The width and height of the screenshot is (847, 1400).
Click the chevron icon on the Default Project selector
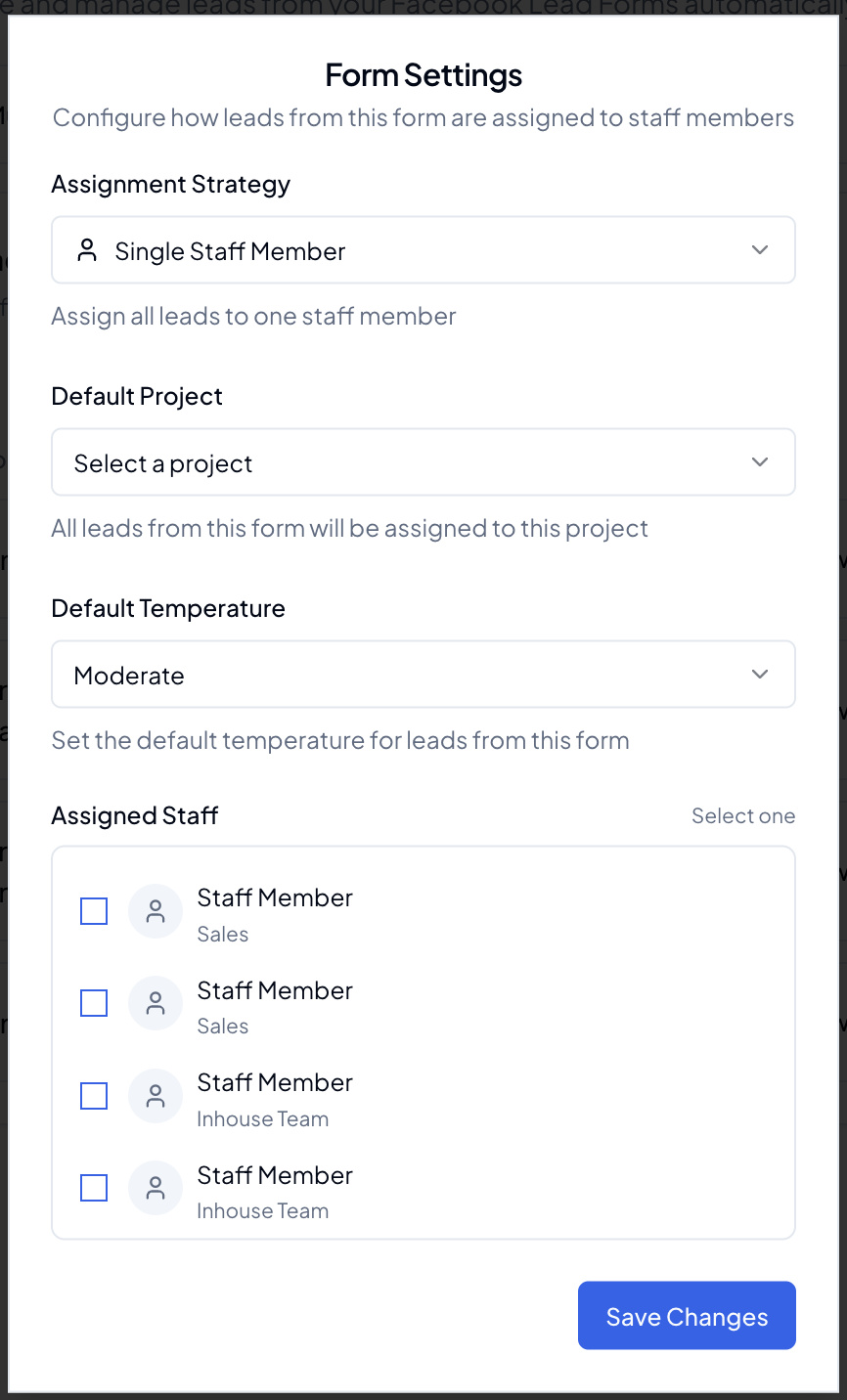pos(759,462)
